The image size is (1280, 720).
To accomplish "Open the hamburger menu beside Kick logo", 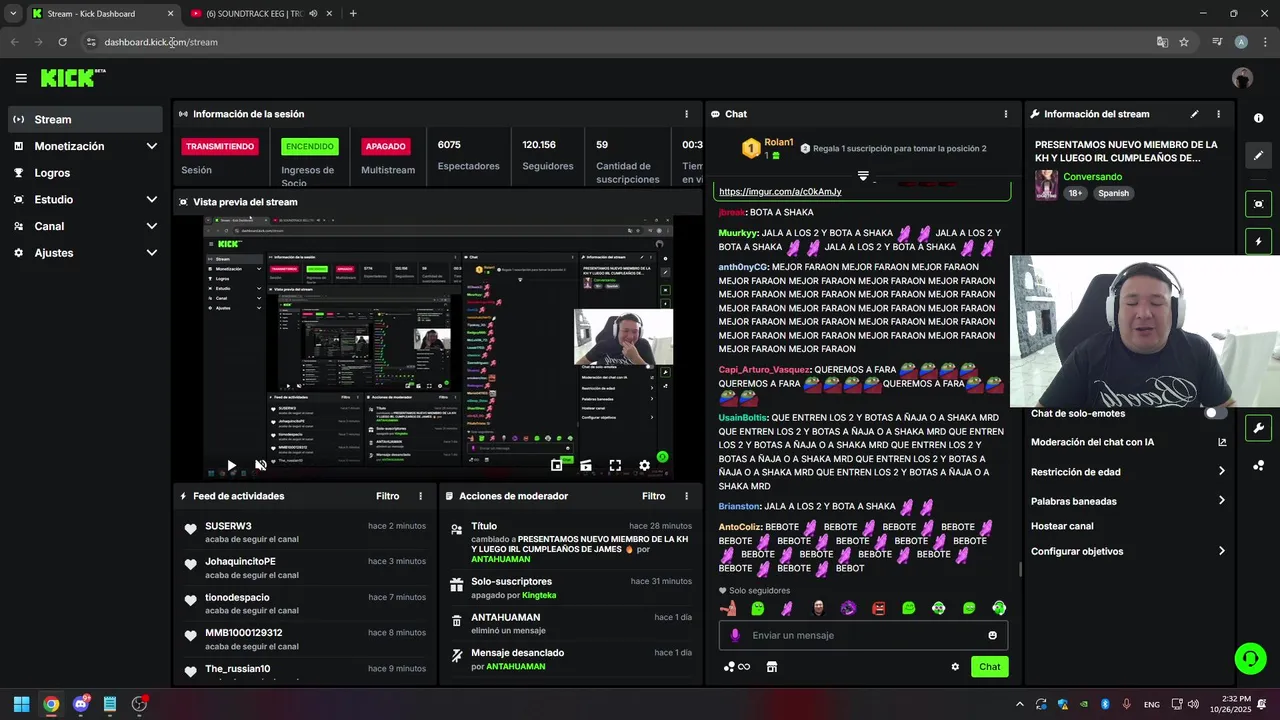I will tap(21, 78).
